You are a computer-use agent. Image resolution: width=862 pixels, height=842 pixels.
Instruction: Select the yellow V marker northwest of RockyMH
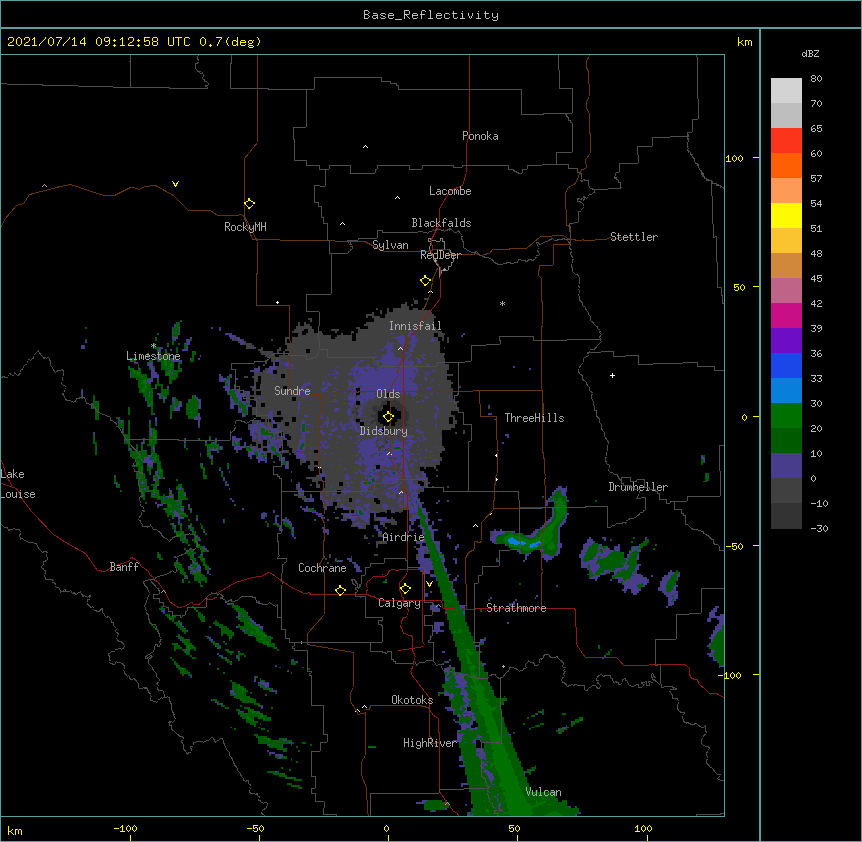175,184
